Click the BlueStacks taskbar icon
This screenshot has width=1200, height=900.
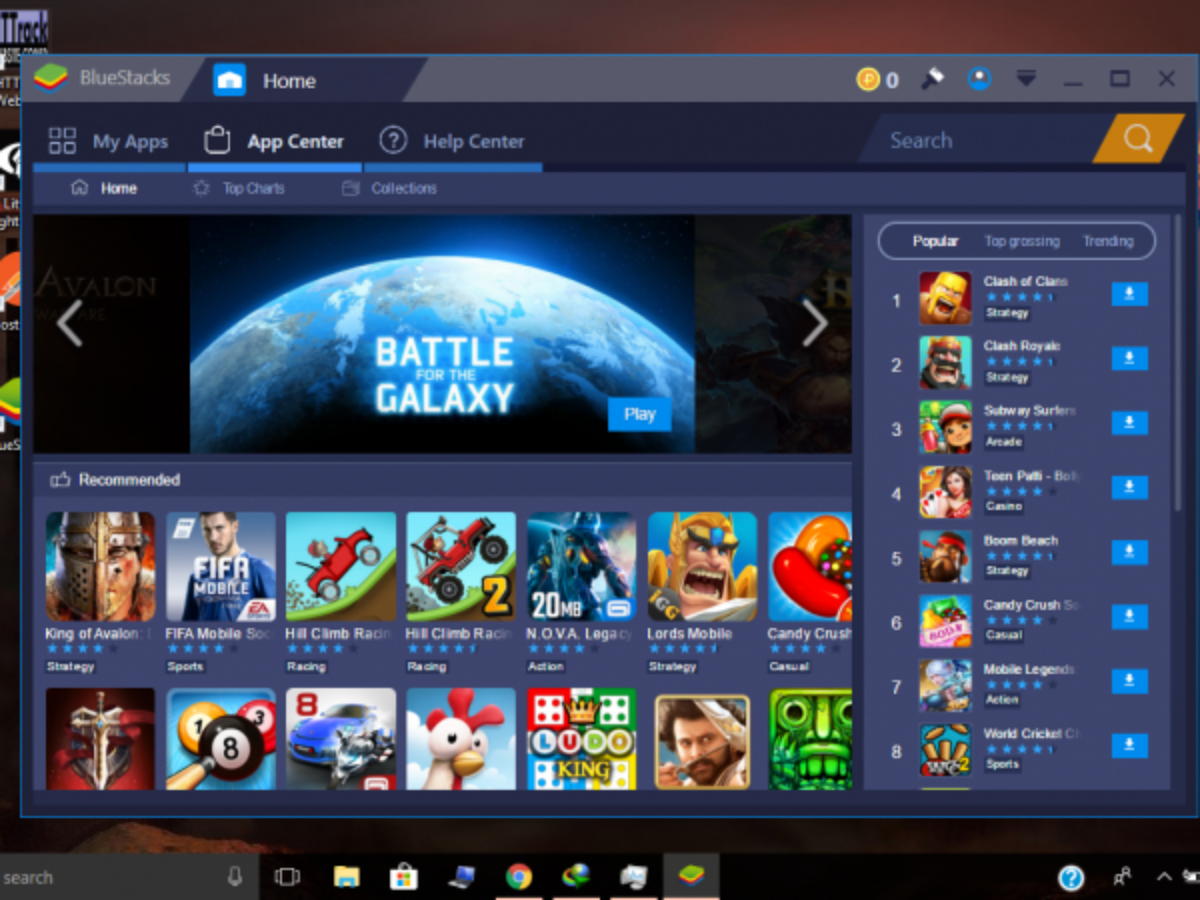pos(690,876)
